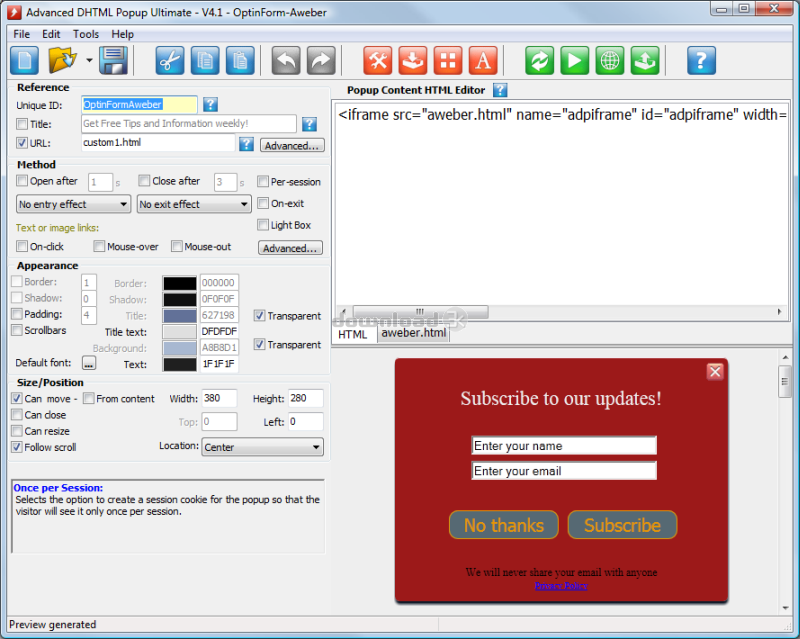The image size is (800, 639).
Task: Click the Enter your email field in preview
Action: (x=564, y=471)
